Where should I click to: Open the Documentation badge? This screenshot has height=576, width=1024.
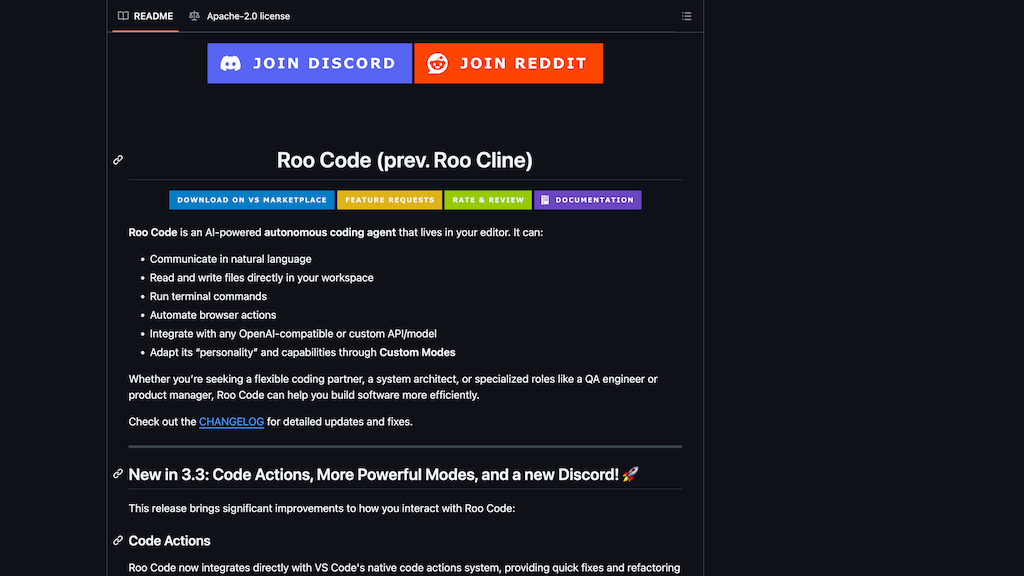pos(588,200)
